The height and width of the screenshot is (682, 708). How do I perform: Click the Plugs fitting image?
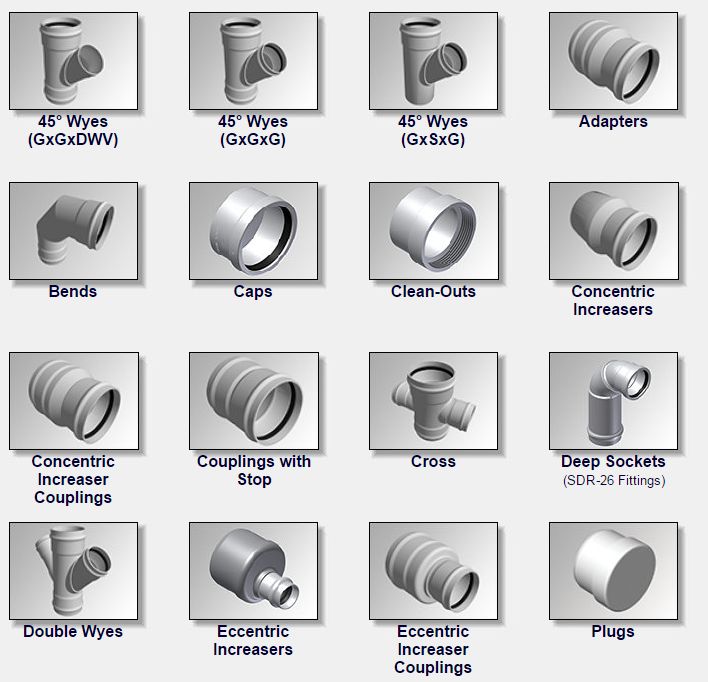click(613, 570)
